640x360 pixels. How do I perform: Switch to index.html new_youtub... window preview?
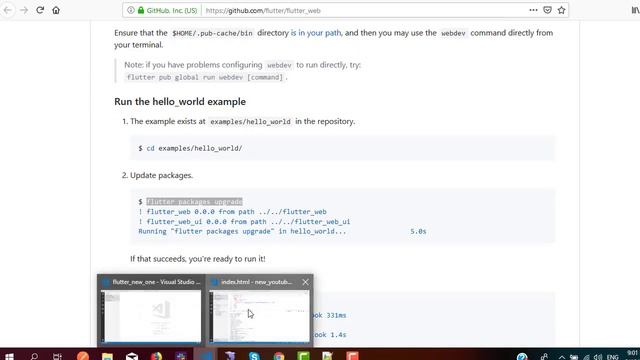[x=259, y=311]
